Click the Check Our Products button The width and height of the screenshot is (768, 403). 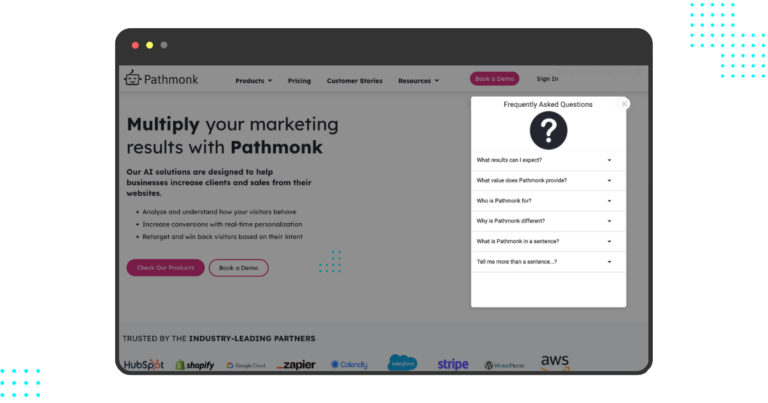tap(166, 268)
